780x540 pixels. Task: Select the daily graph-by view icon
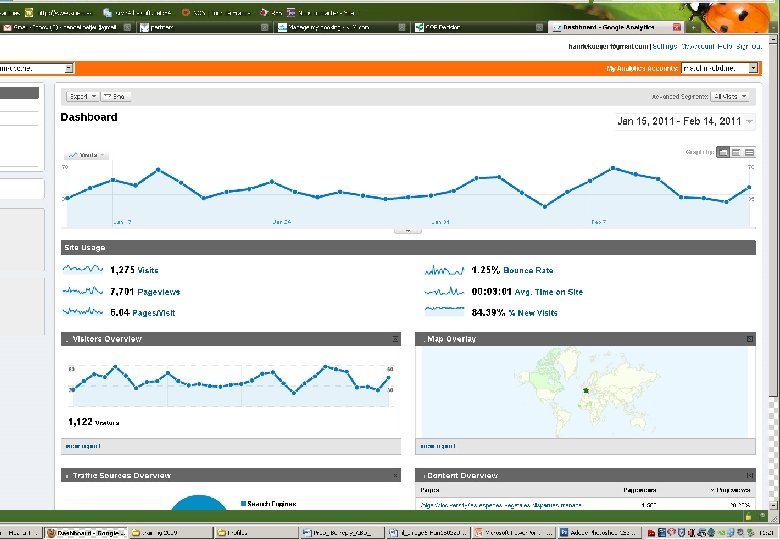pos(723,153)
